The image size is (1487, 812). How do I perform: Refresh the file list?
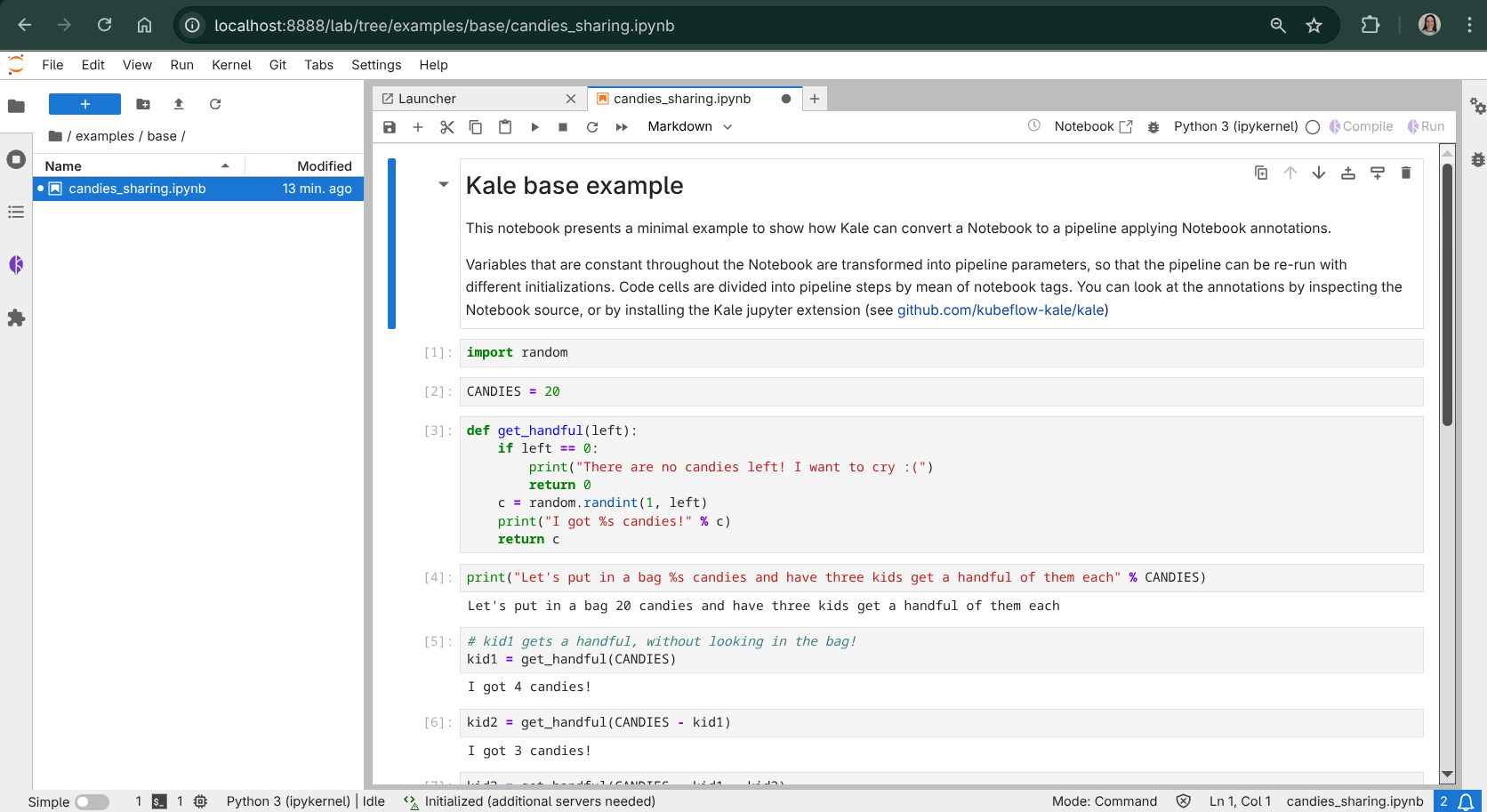point(215,104)
